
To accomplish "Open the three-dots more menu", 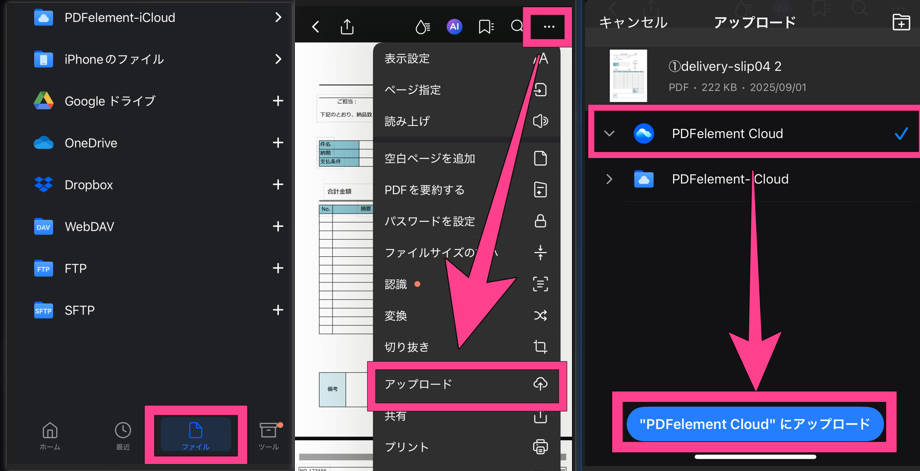I will point(549,27).
